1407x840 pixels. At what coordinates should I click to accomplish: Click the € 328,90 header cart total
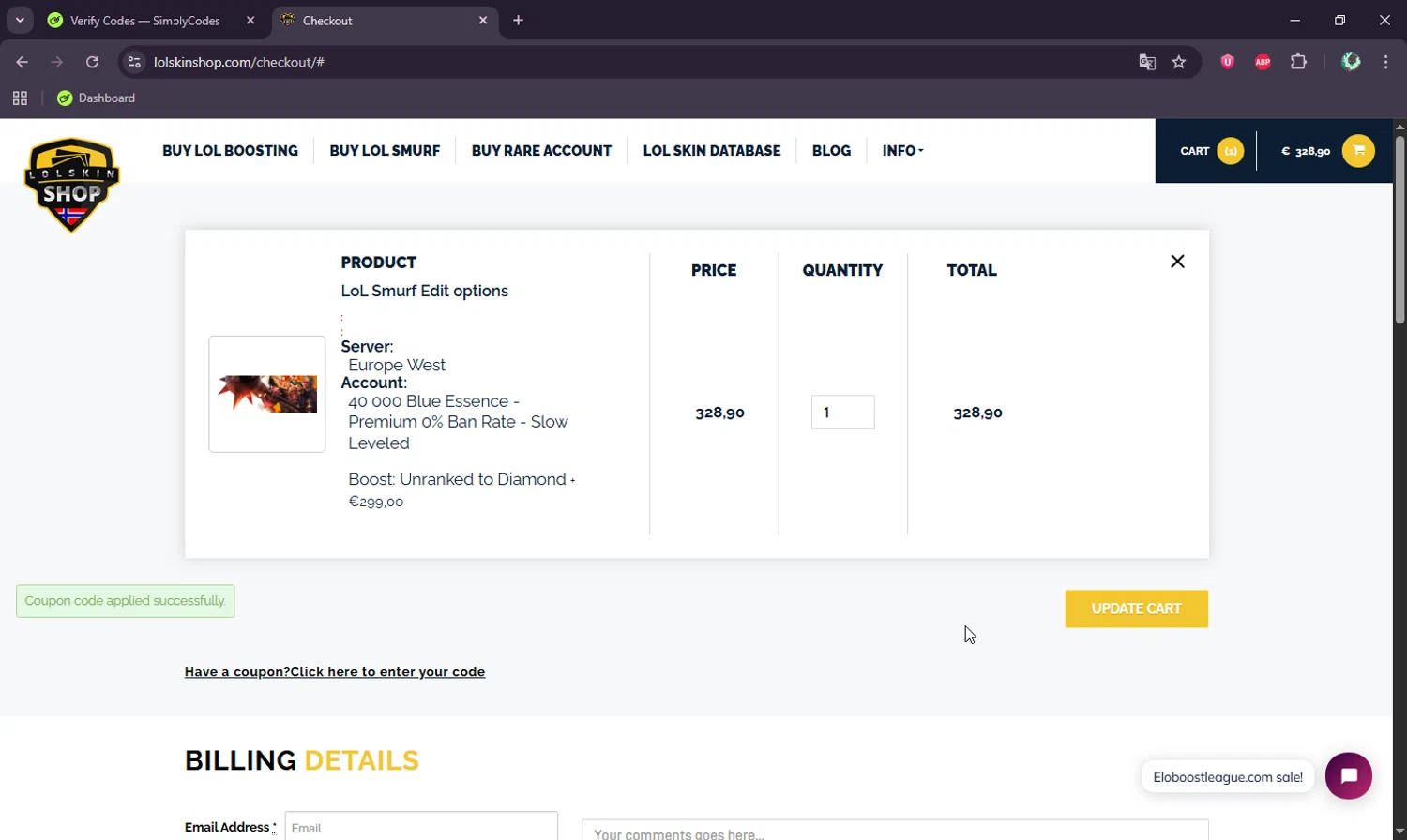[1306, 151]
